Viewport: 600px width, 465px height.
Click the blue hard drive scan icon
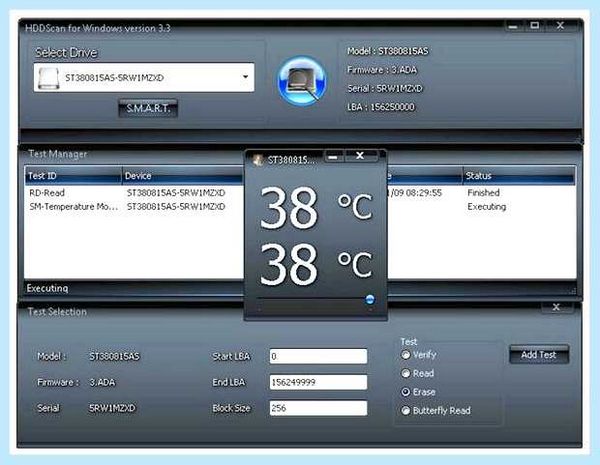(x=302, y=81)
